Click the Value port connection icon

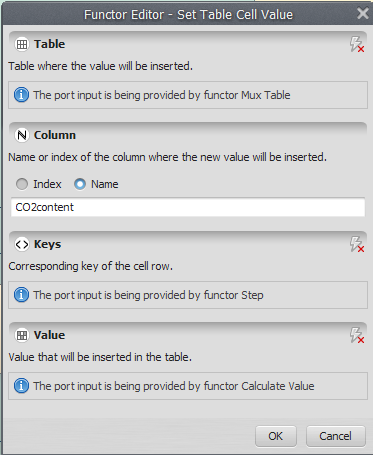pyautogui.click(x=357, y=335)
